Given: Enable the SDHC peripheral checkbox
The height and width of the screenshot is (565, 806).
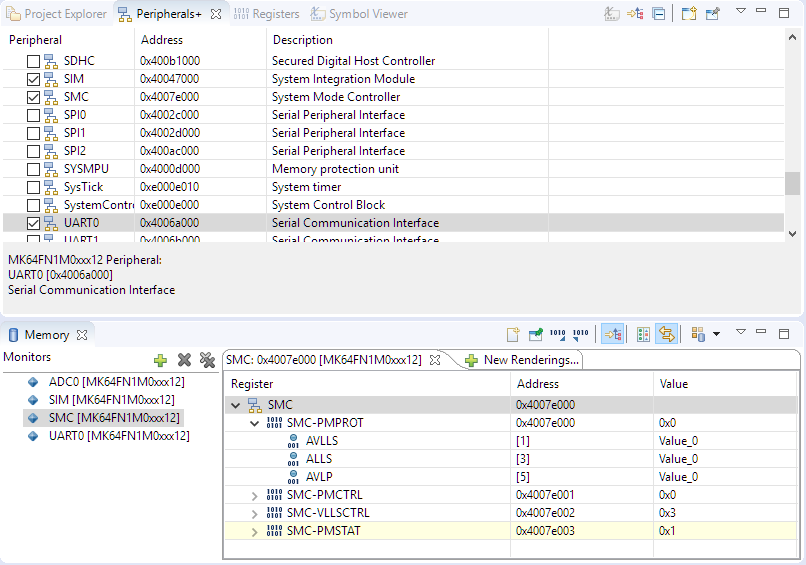Looking at the screenshot, I should point(33,61).
